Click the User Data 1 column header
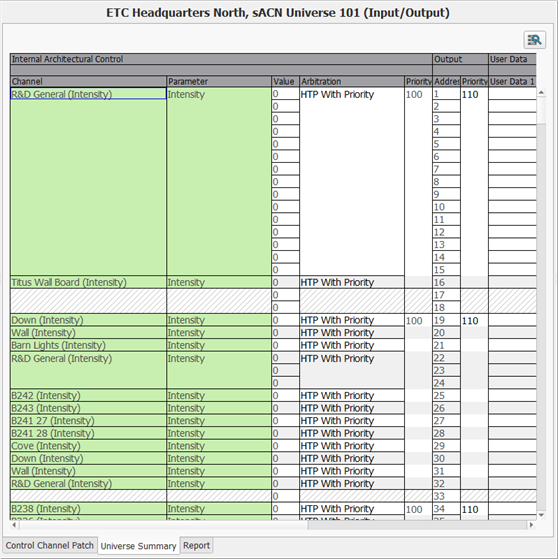 (x=512, y=81)
